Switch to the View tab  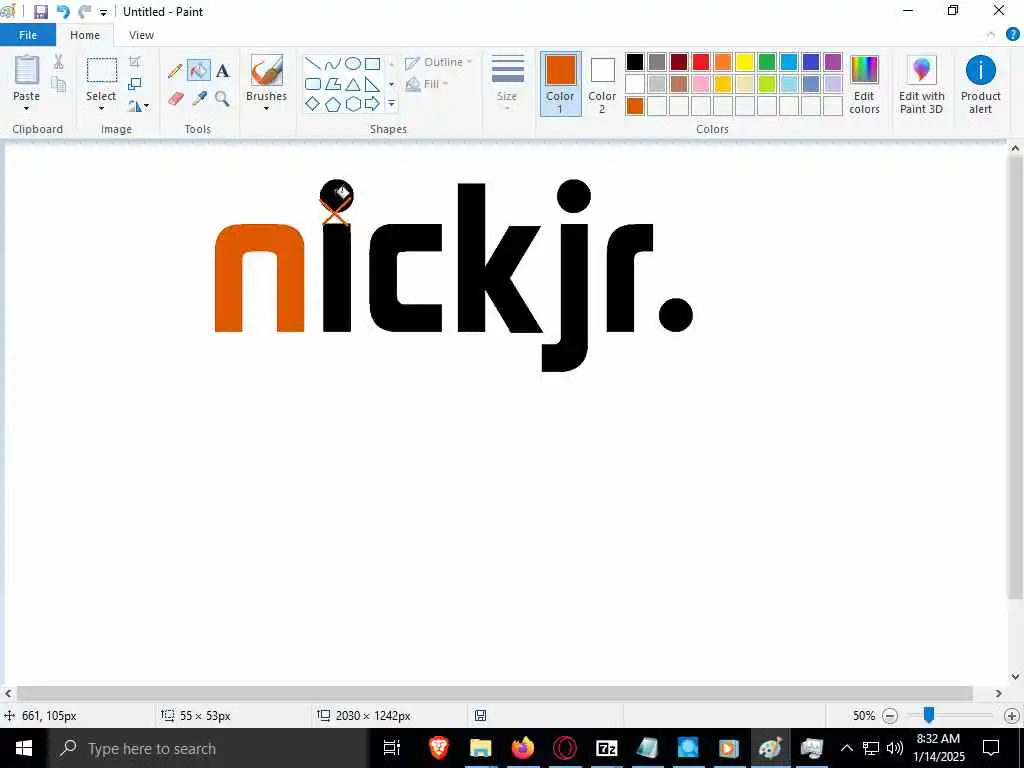pos(141,35)
